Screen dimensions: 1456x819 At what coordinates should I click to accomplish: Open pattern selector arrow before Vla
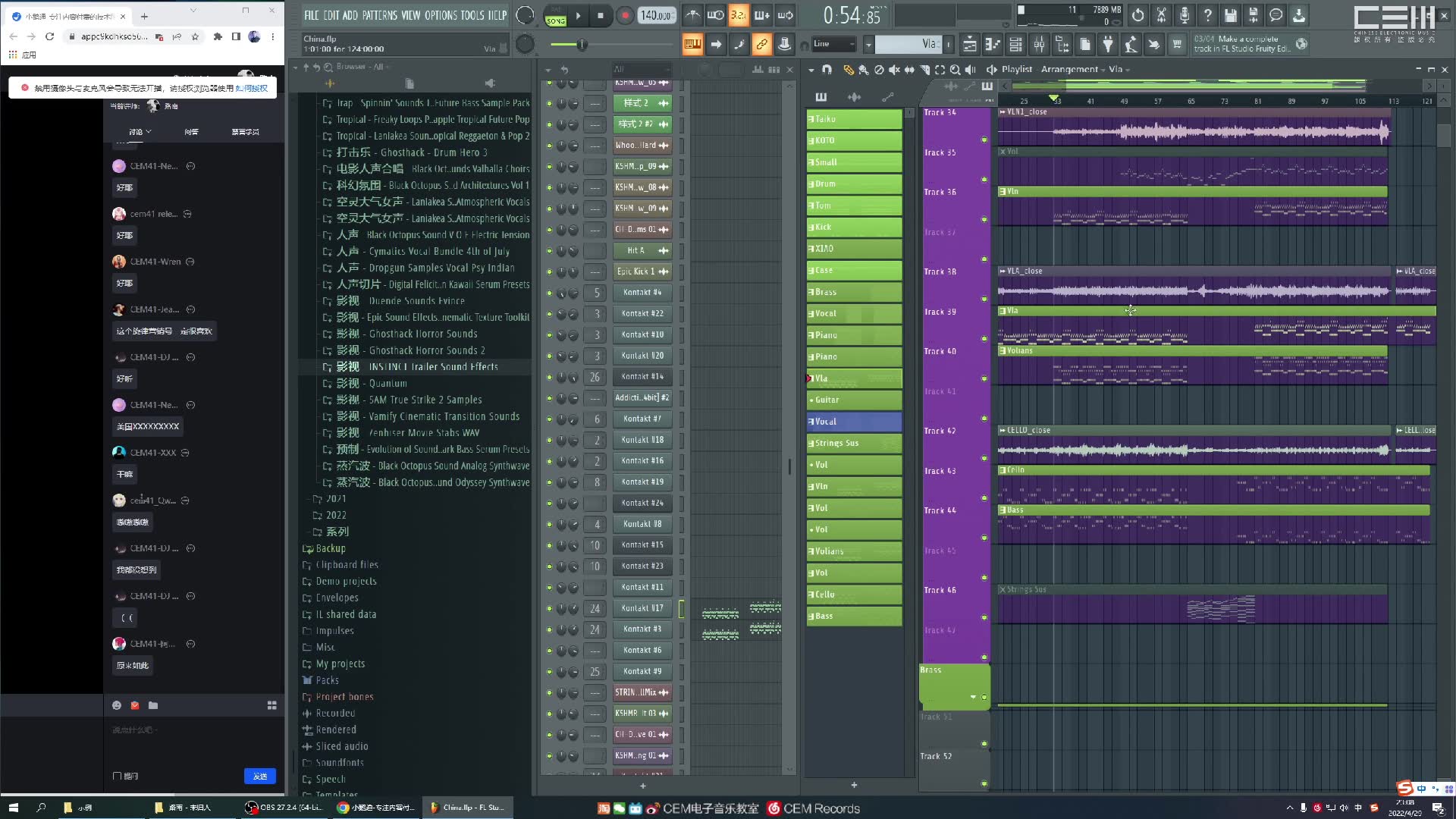pos(869,45)
